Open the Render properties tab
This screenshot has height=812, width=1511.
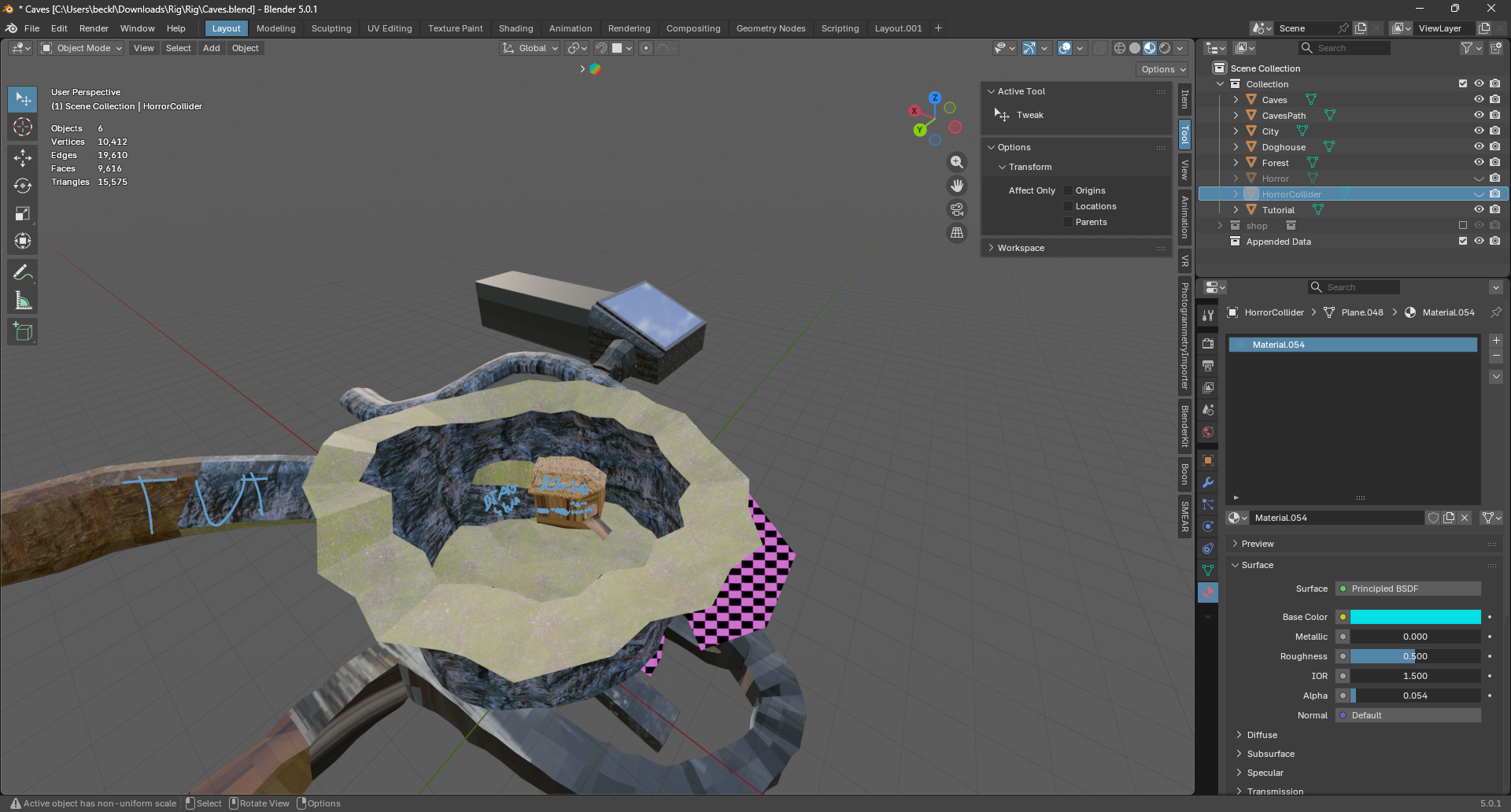[x=1208, y=344]
